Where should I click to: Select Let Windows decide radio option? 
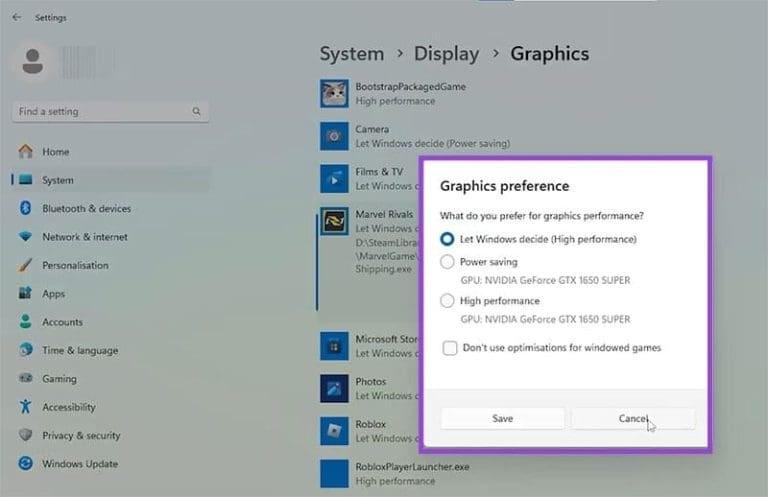[448, 239]
